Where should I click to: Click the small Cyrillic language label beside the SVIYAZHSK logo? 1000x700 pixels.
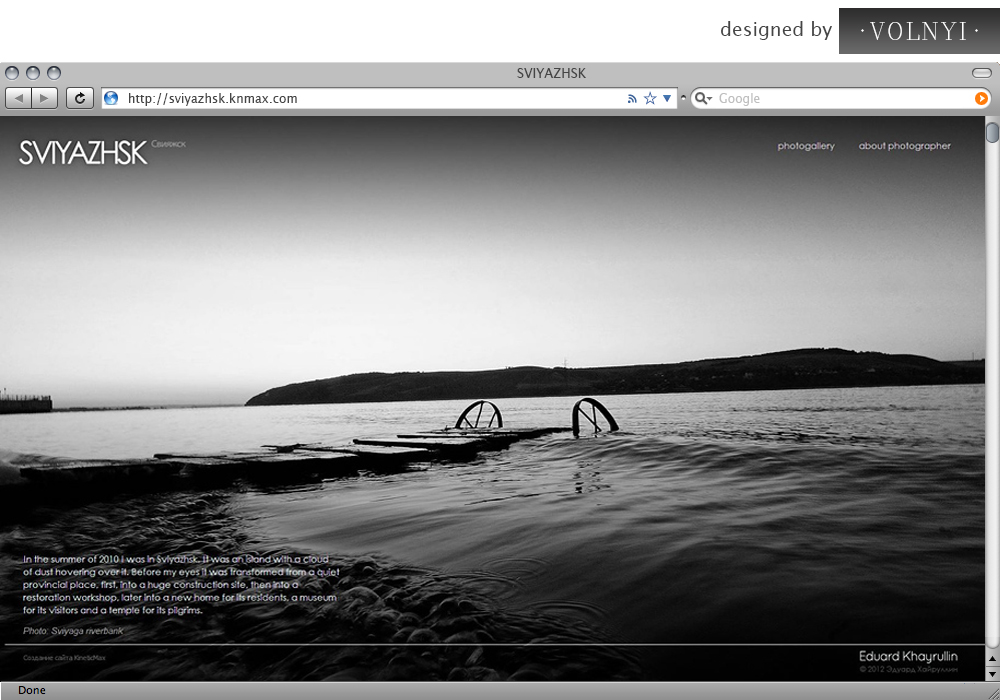point(168,144)
